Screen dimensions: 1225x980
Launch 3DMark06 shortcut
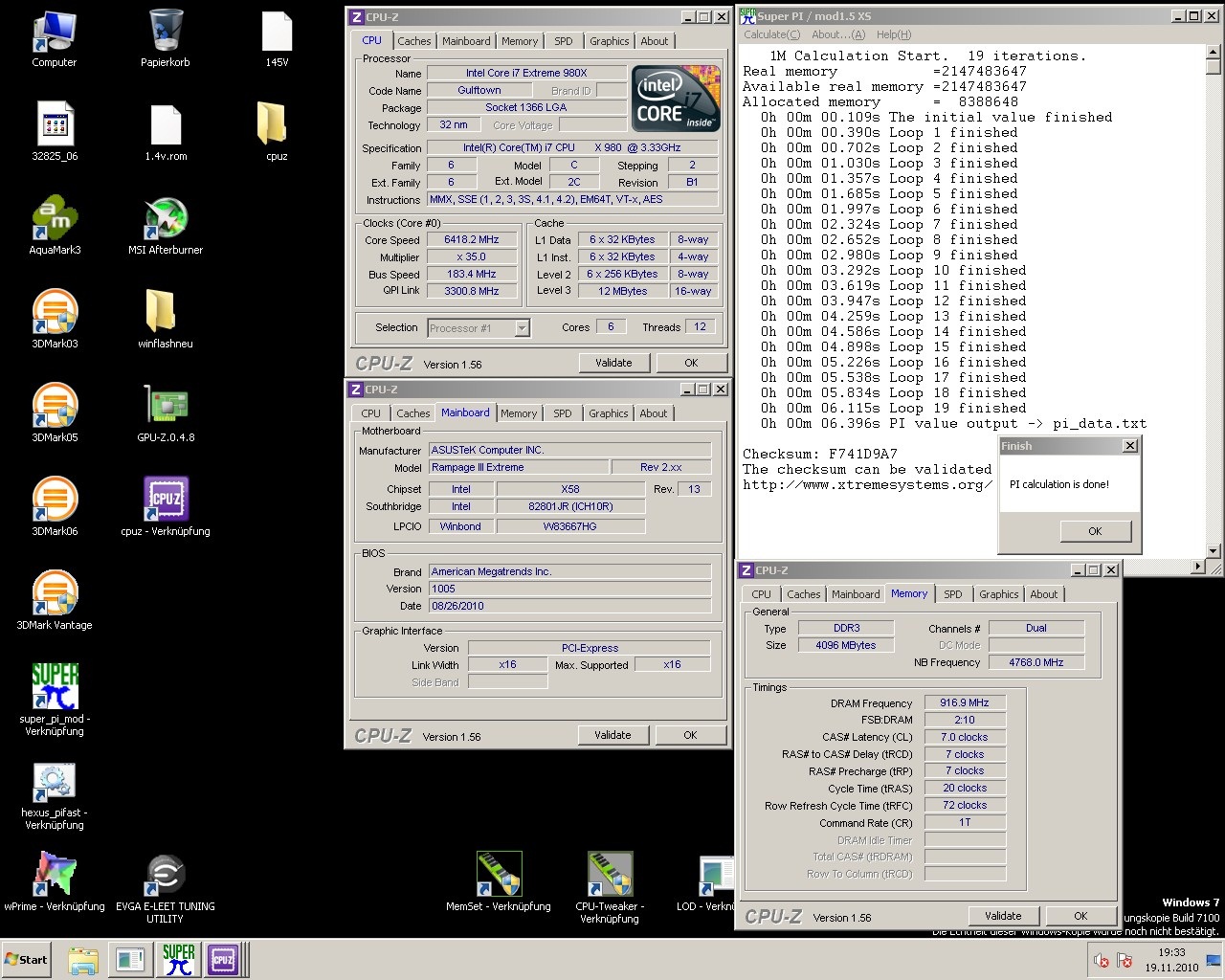[55, 508]
